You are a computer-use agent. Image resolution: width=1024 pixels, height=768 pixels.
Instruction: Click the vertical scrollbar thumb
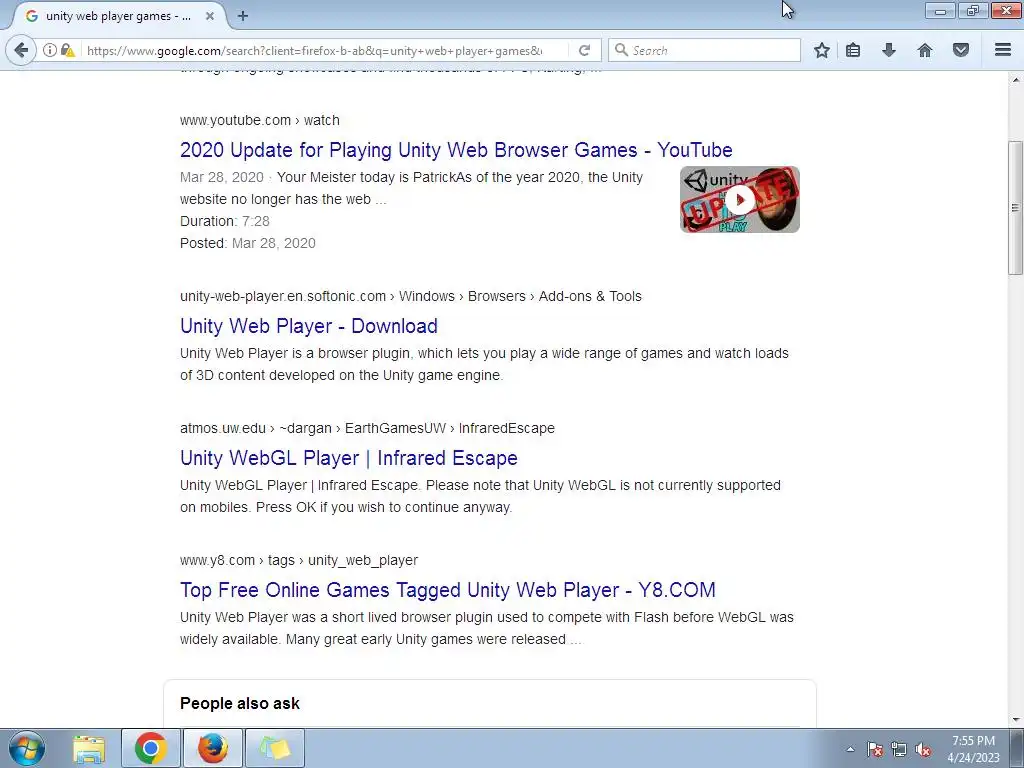(x=1015, y=208)
